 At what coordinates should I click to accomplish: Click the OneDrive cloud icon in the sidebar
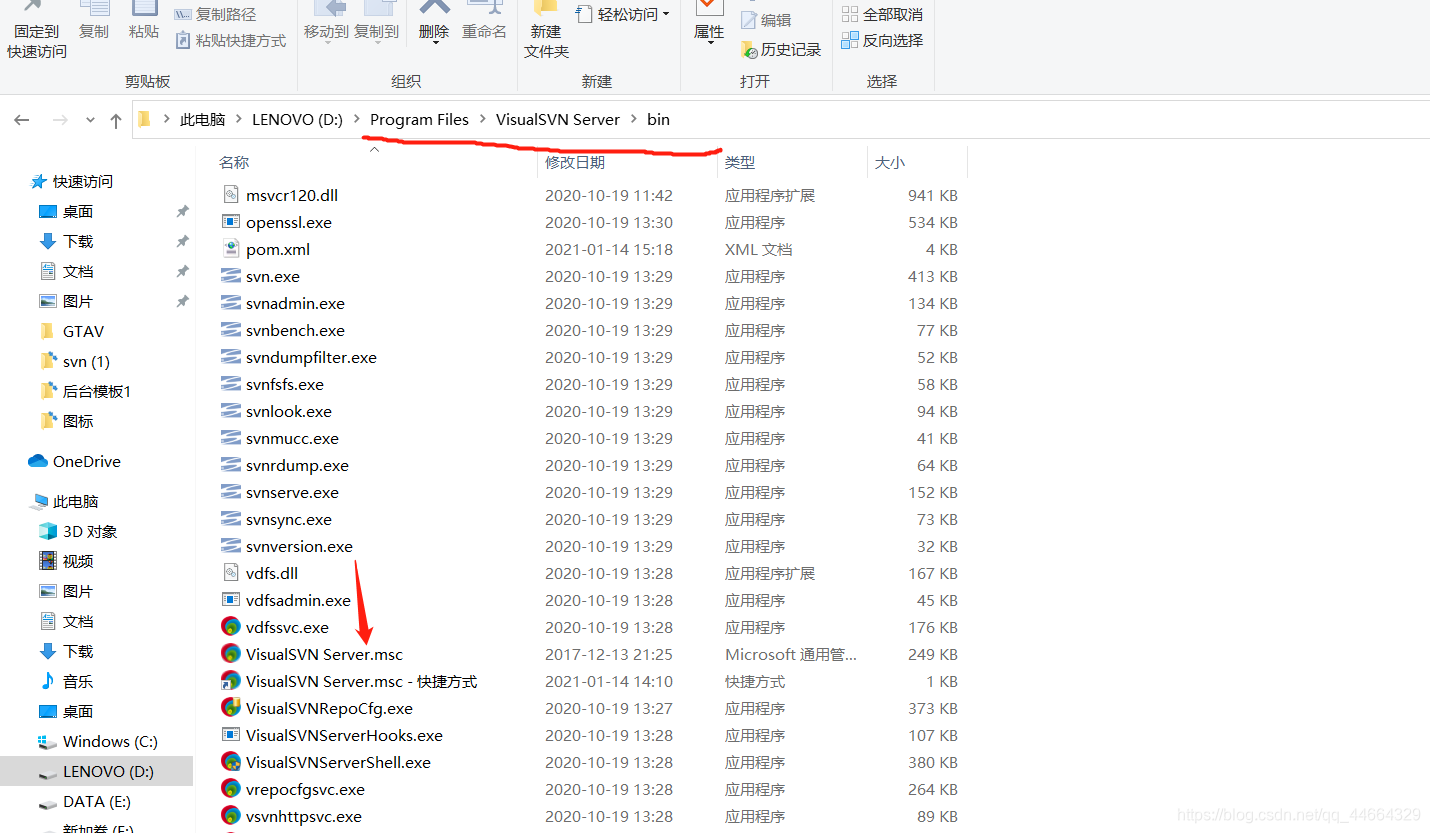(x=38, y=461)
